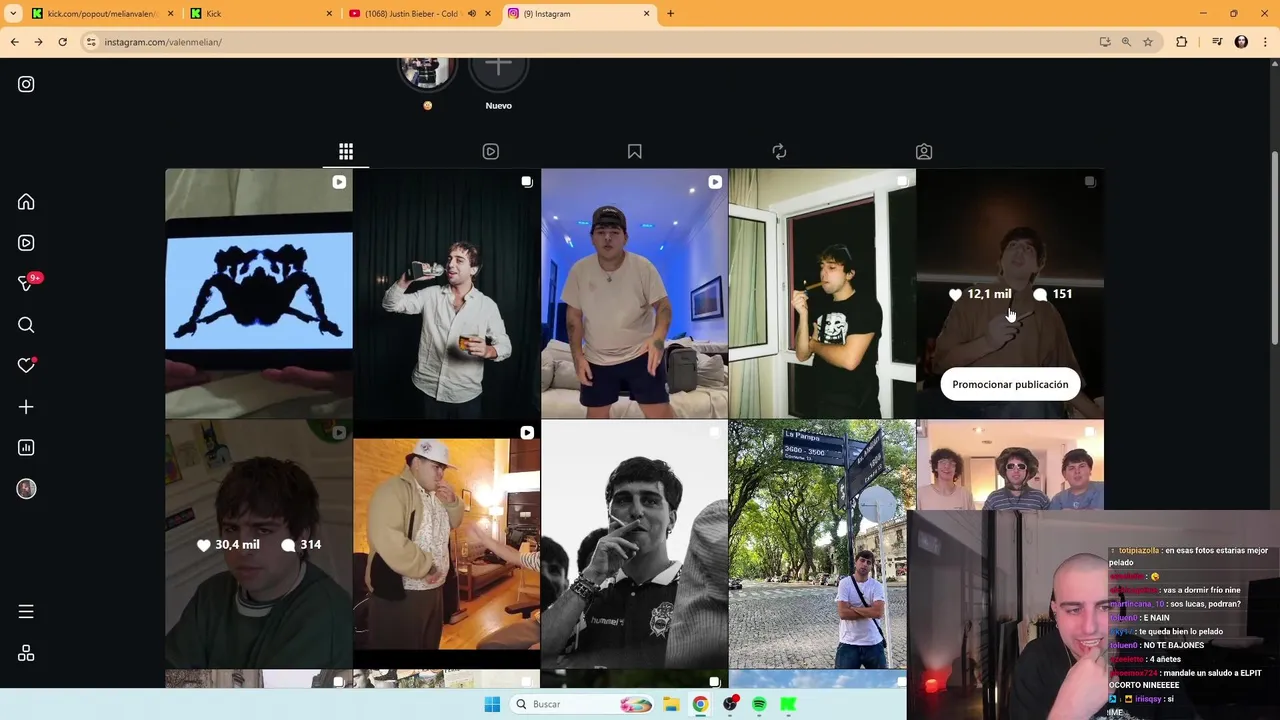Open Instagram Search in sidebar
This screenshot has height=720, width=1280.
pos(26,325)
